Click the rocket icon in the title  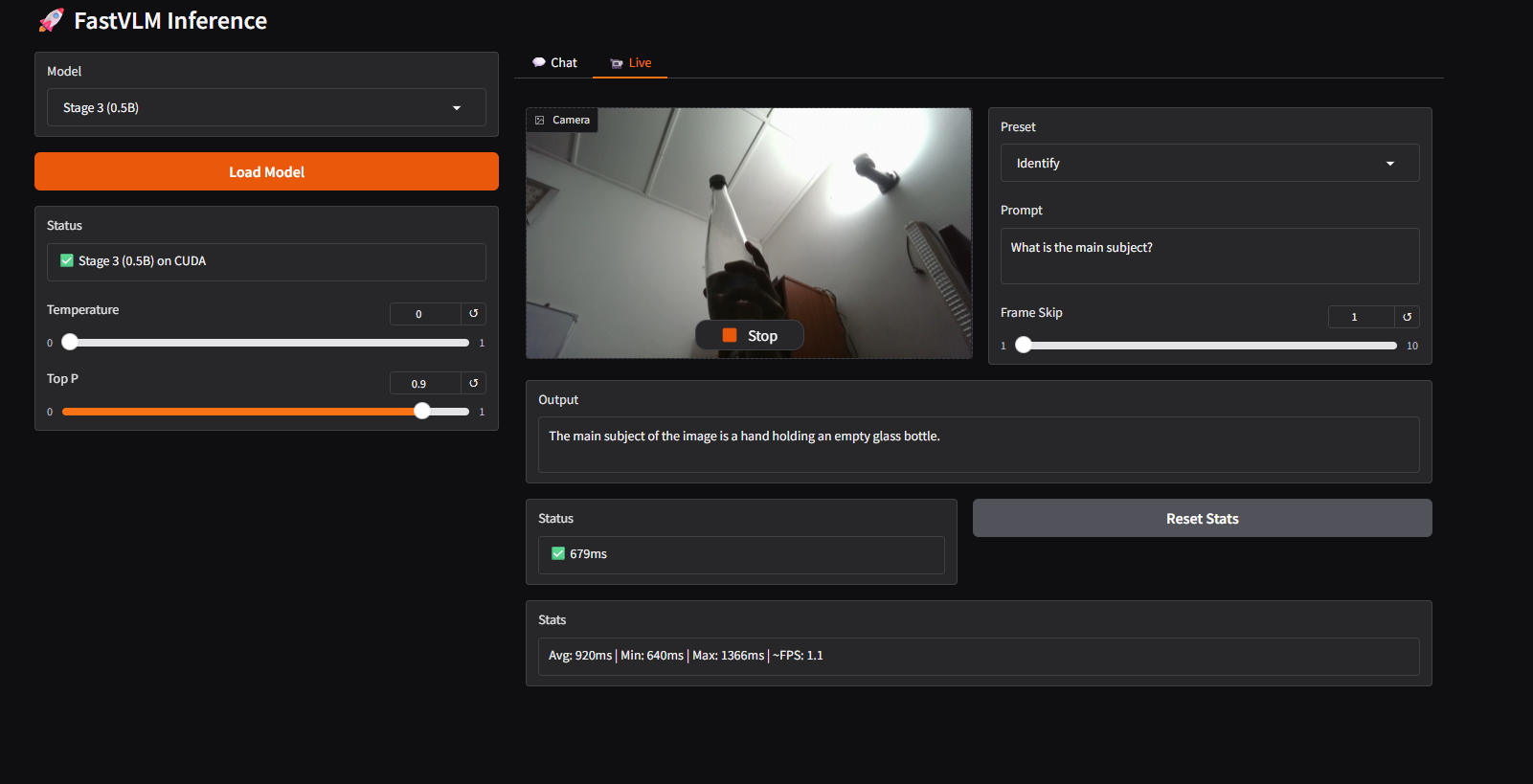pos(51,20)
